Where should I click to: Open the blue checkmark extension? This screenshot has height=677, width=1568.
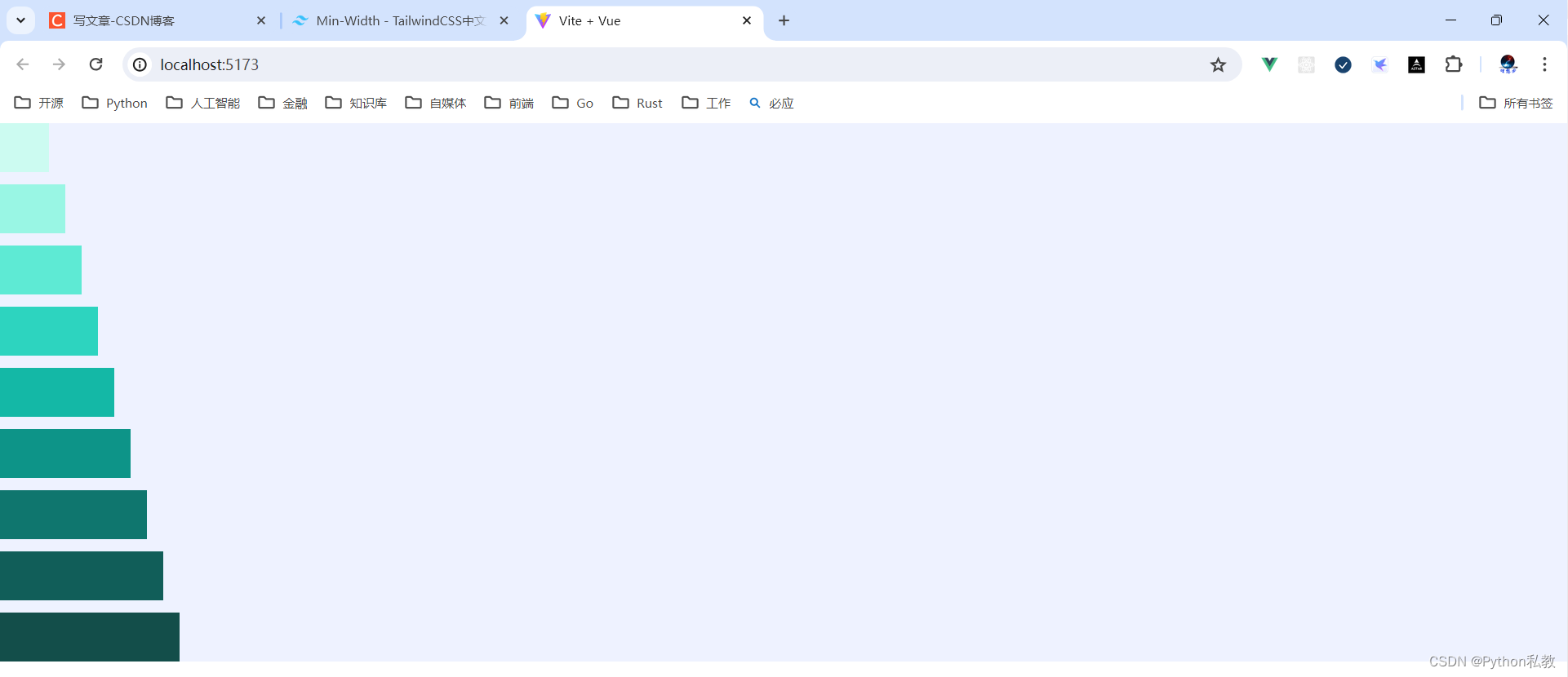(1343, 64)
